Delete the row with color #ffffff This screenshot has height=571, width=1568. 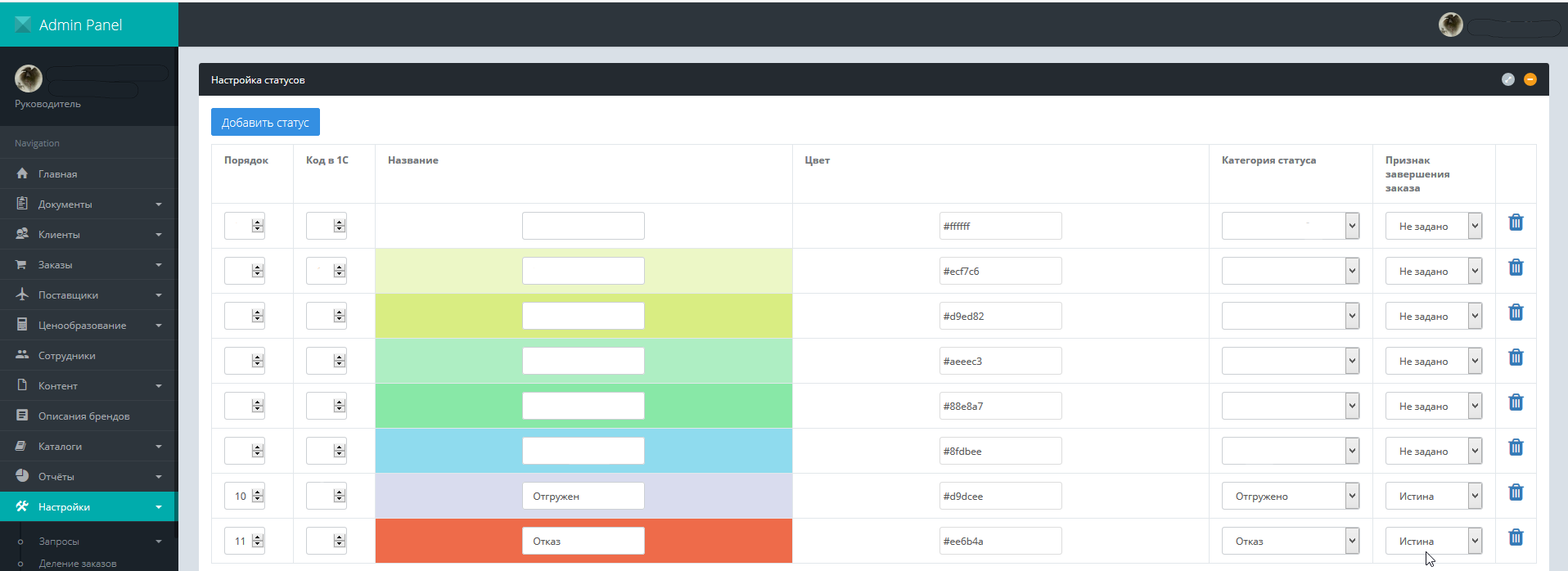(1516, 223)
